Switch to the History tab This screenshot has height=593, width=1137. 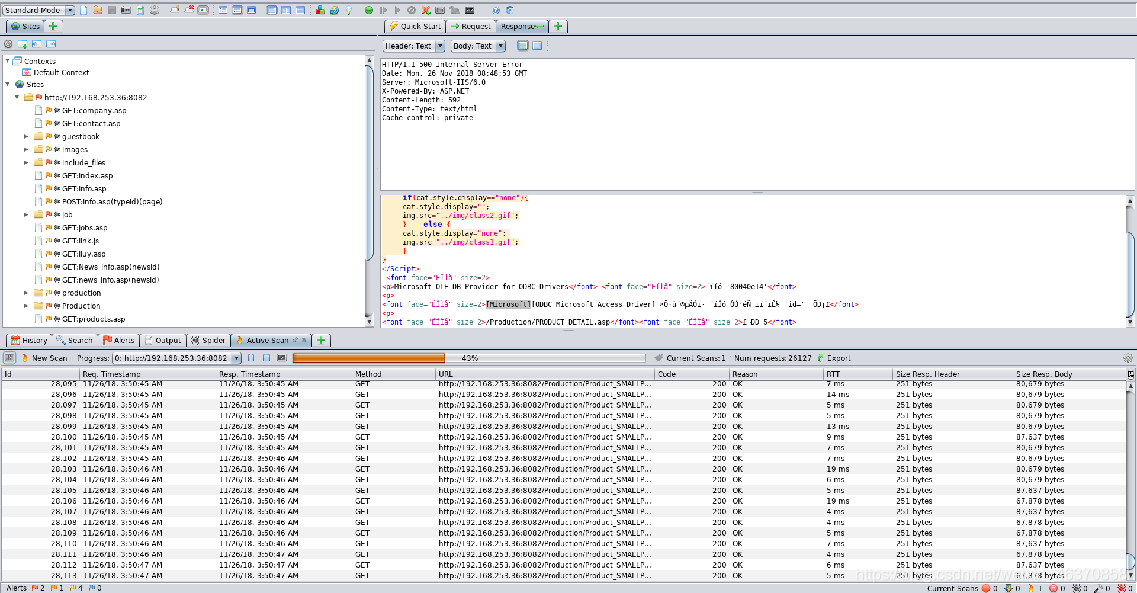29,340
